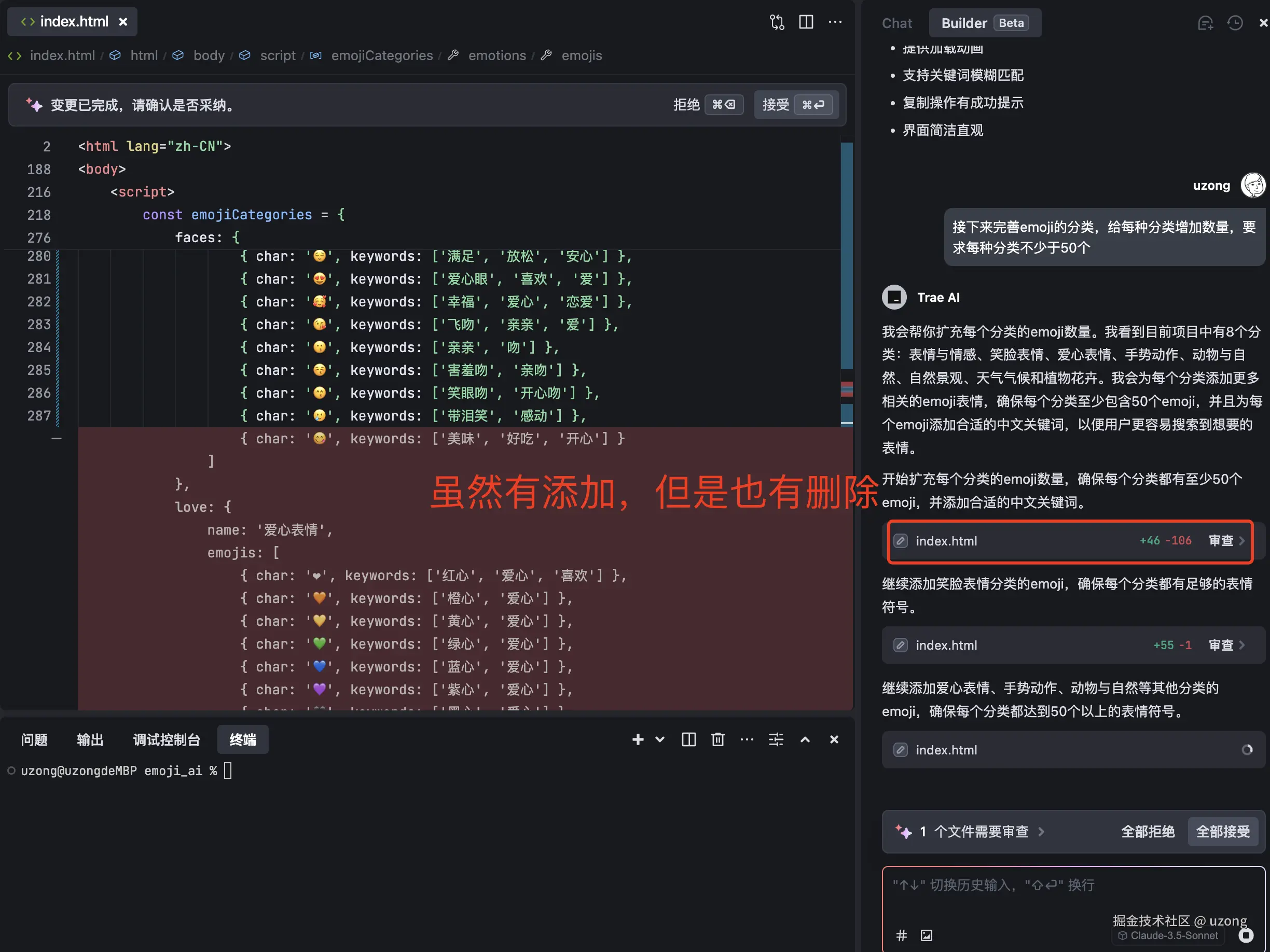Stop the AI response generation
This screenshot has width=1270, height=952.
coord(1245,935)
